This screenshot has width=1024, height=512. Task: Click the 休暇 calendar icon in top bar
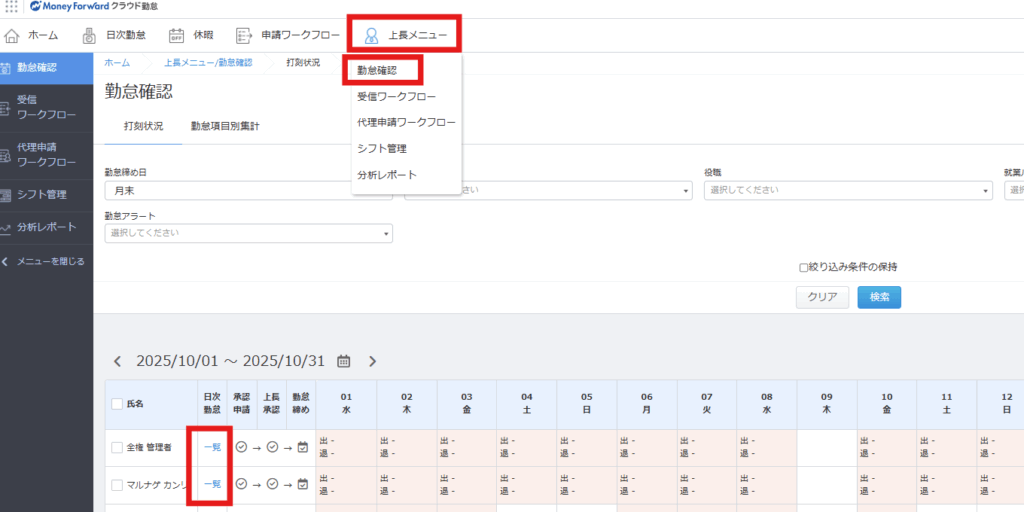pos(176,36)
